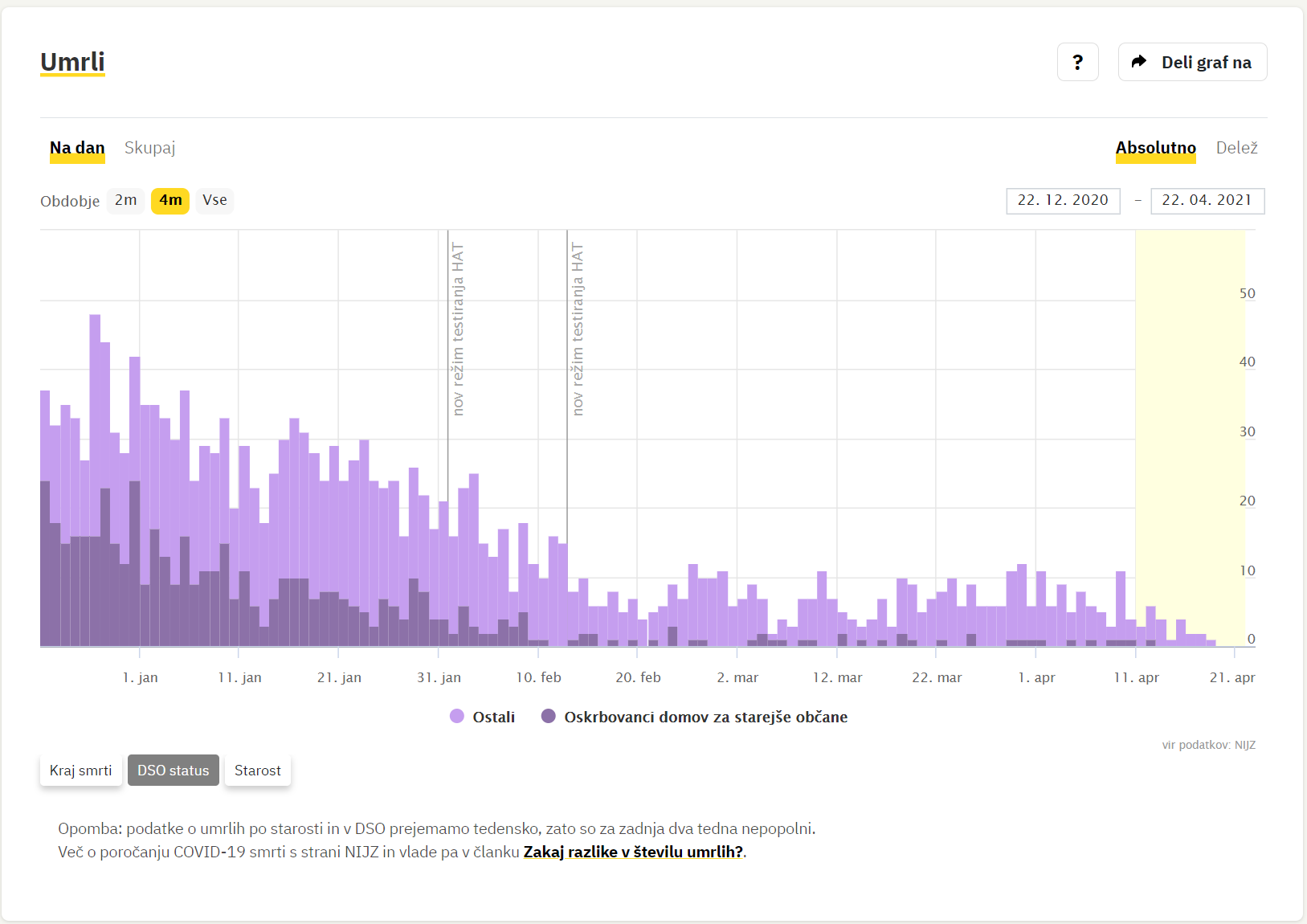Click the 2. mar axis label
Image resolution: width=1307 pixels, height=924 pixels.
(x=737, y=677)
